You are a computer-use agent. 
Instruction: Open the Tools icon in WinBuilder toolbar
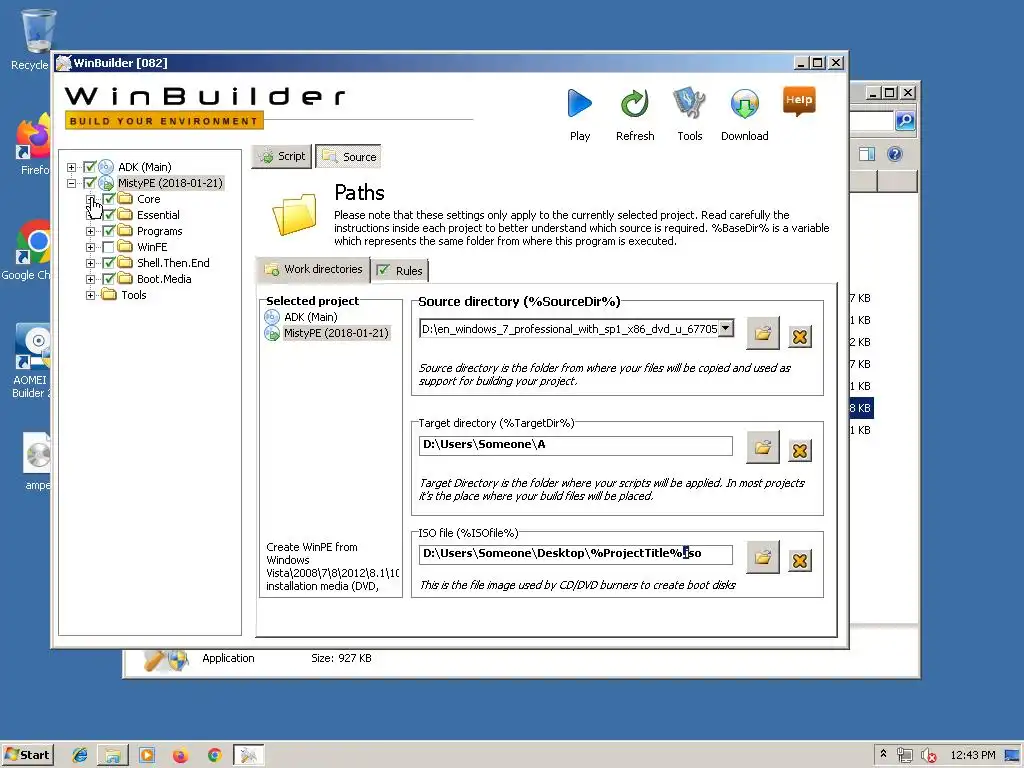click(690, 103)
